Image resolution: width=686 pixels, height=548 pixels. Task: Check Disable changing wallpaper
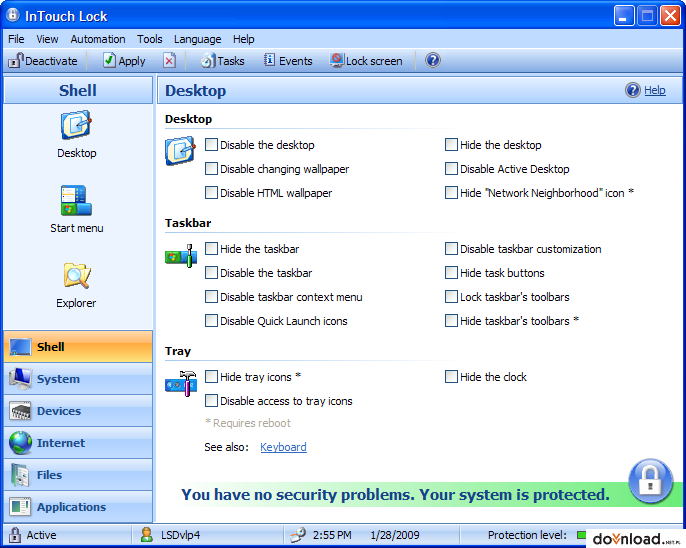[x=211, y=169]
